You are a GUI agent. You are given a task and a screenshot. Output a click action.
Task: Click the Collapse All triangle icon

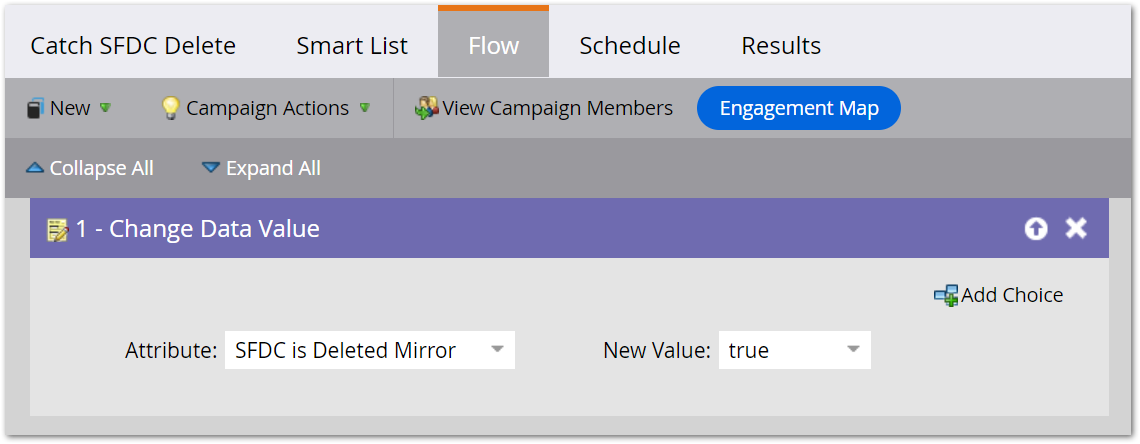point(35,168)
